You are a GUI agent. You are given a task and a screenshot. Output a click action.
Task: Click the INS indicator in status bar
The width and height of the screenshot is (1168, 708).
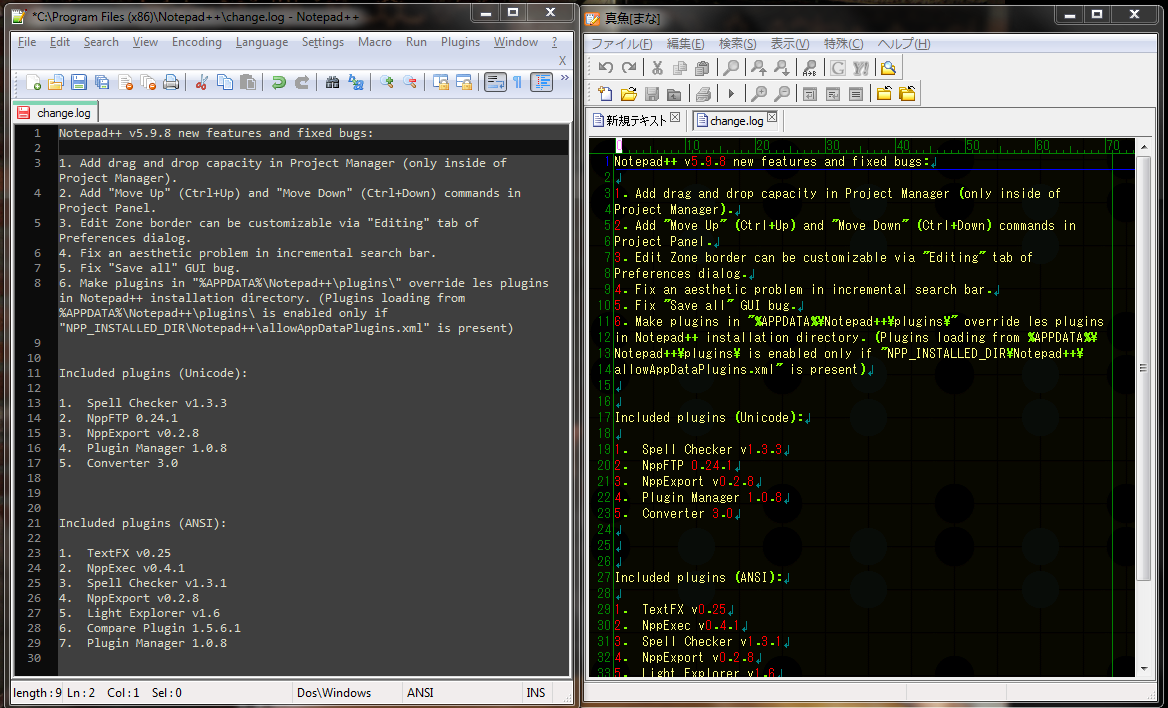(x=536, y=693)
